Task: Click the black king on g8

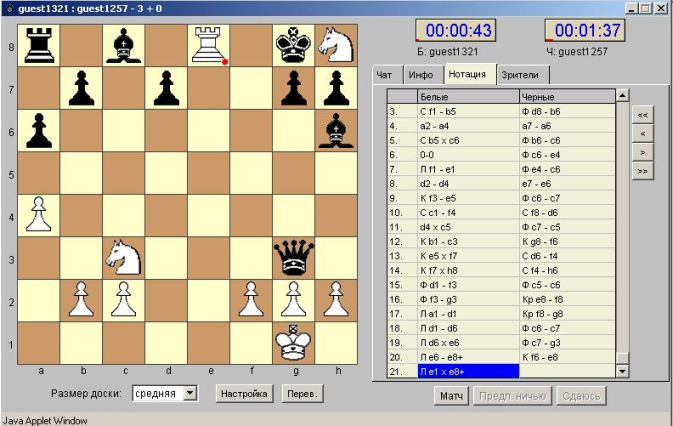Action: (294, 45)
